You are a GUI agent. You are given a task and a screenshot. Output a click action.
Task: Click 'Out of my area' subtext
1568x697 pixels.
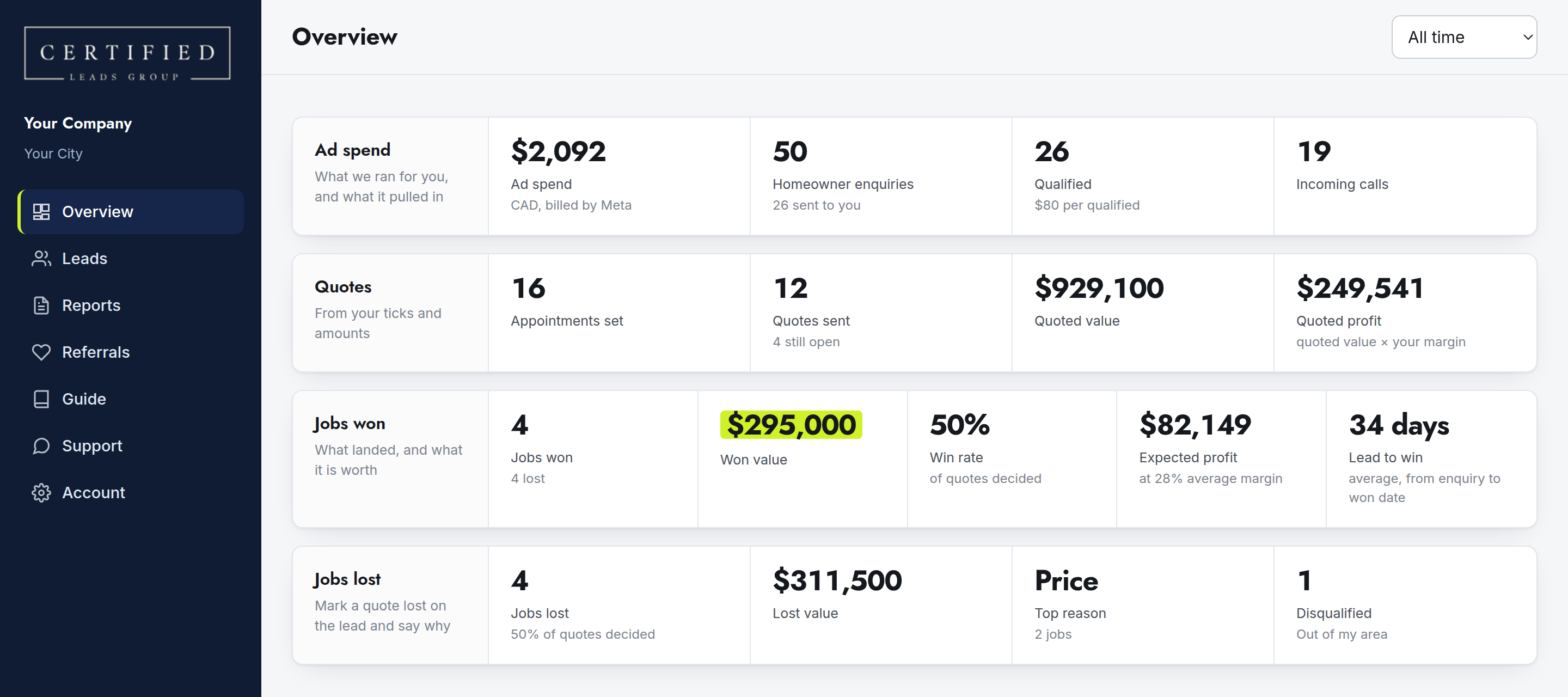tap(1342, 634)
